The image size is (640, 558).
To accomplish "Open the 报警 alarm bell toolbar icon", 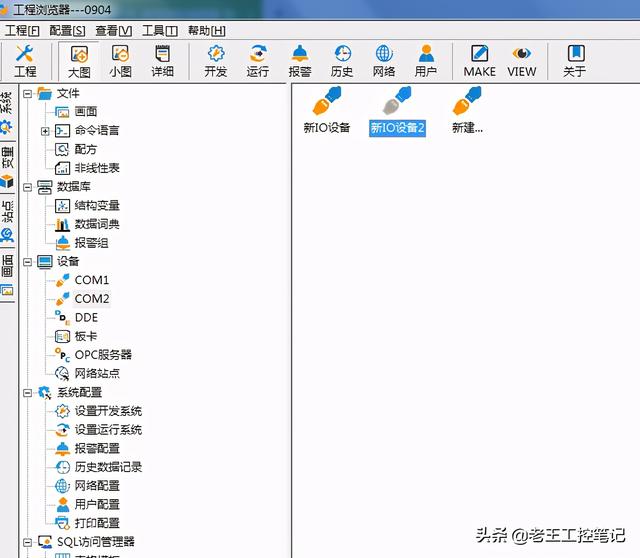I will (x=300, y=61).
